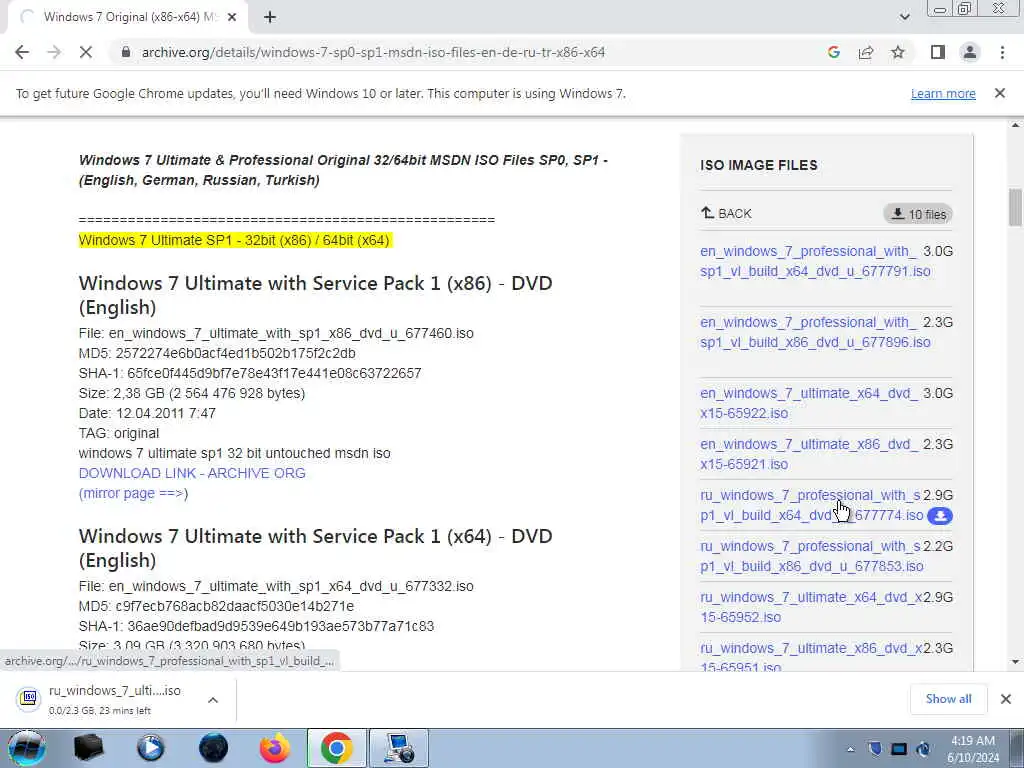Click the page vertical scrollbar thumb
Image resolution: width=1024 pixels, height=768 pixels.
point(1015,207)
